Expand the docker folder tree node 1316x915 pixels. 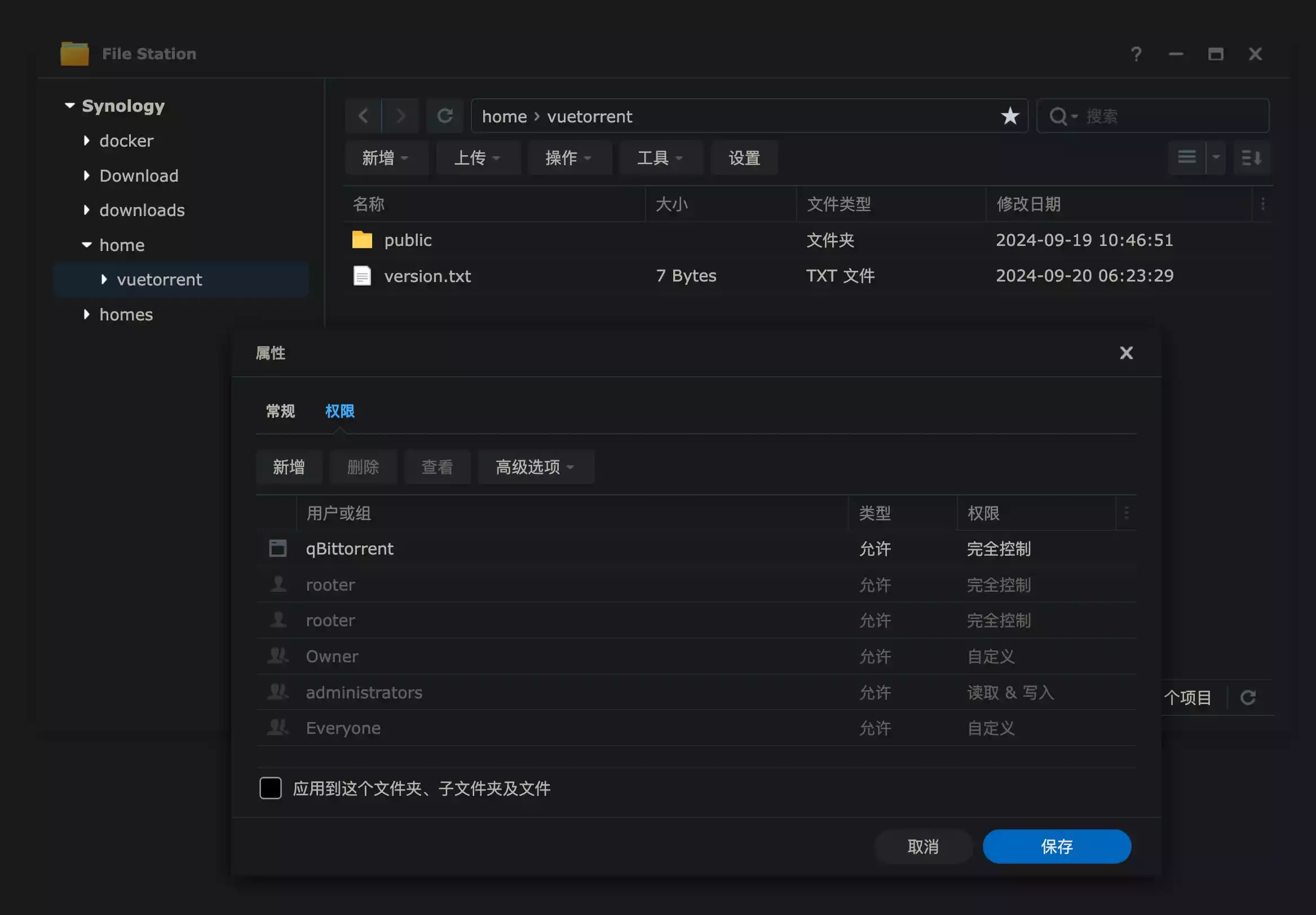click(x=86, y=140)
